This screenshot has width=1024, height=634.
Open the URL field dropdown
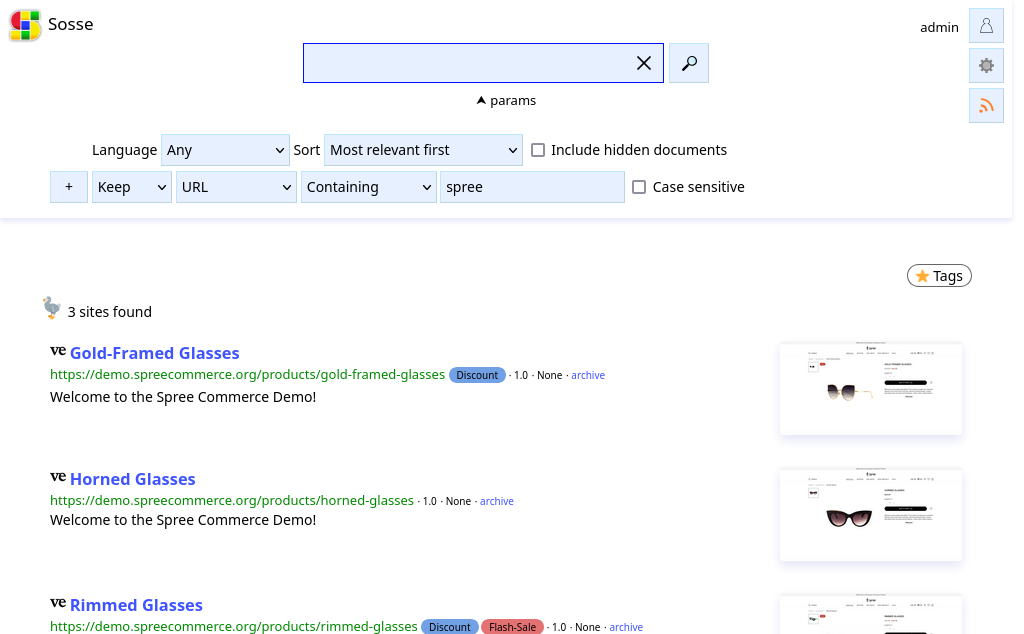tap(236, 187)
